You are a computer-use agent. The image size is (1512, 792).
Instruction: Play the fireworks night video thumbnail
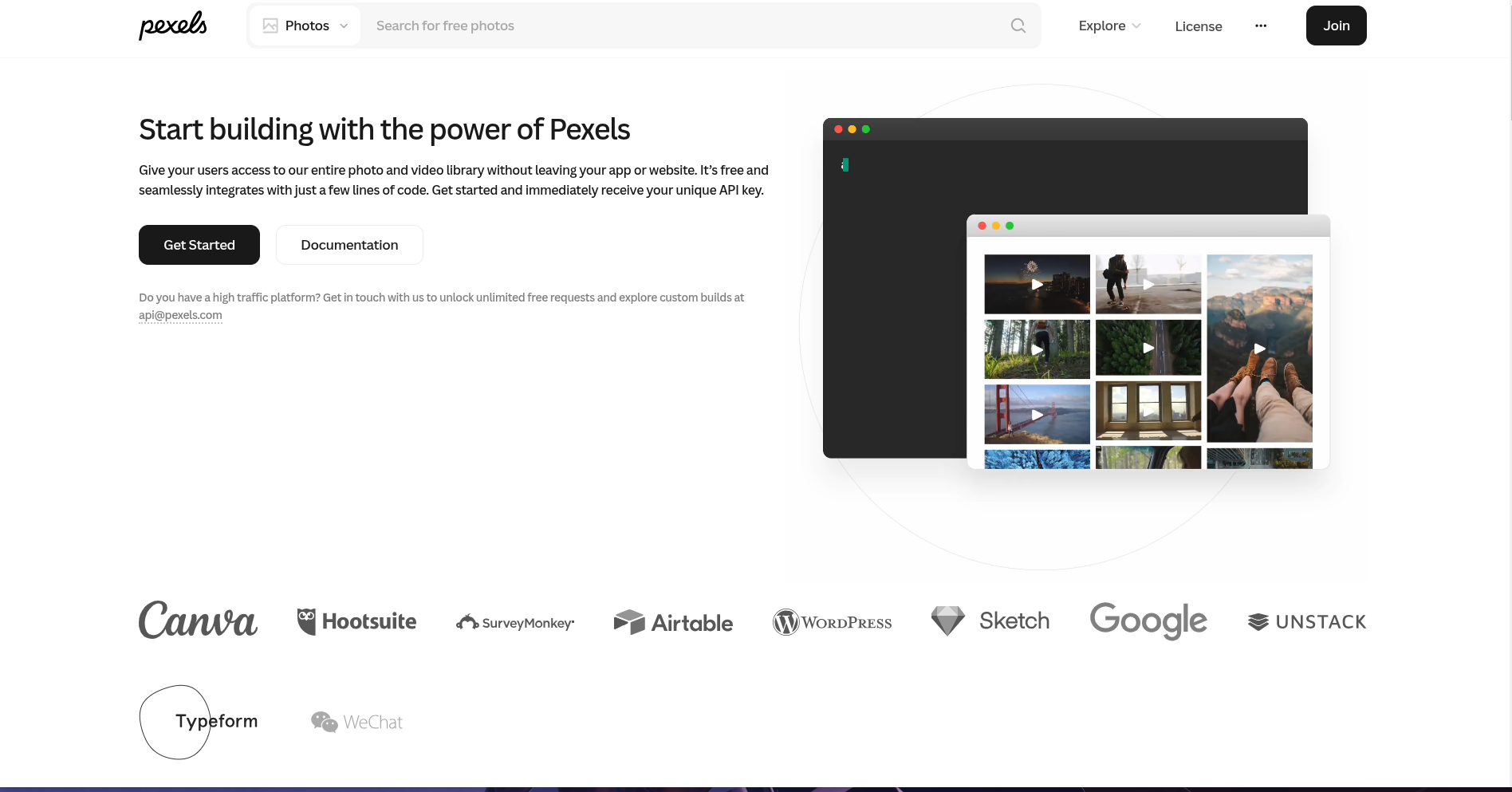point(1037,284)
